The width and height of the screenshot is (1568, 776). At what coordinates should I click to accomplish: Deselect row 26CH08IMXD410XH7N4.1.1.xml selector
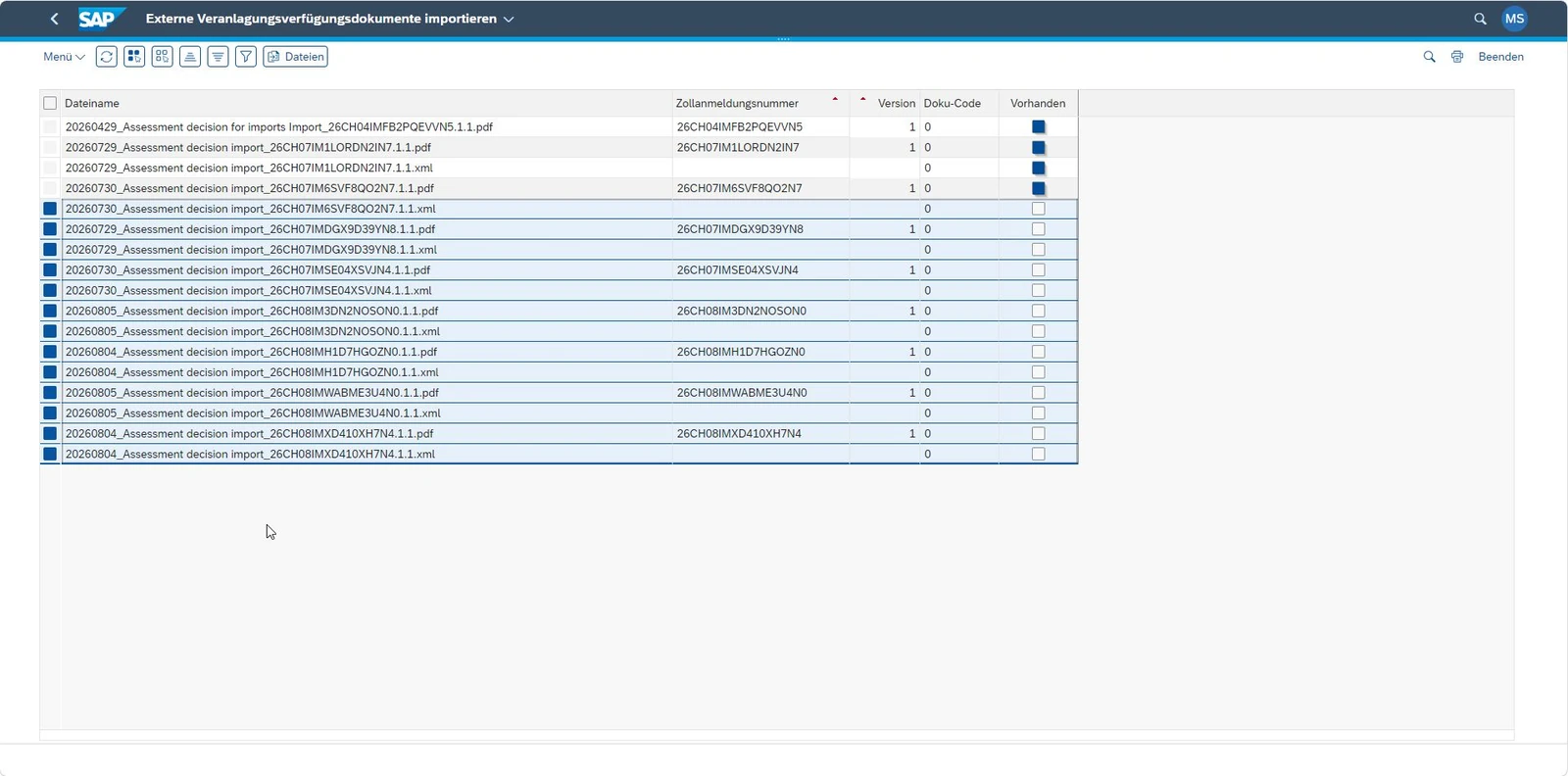(50, 454)
